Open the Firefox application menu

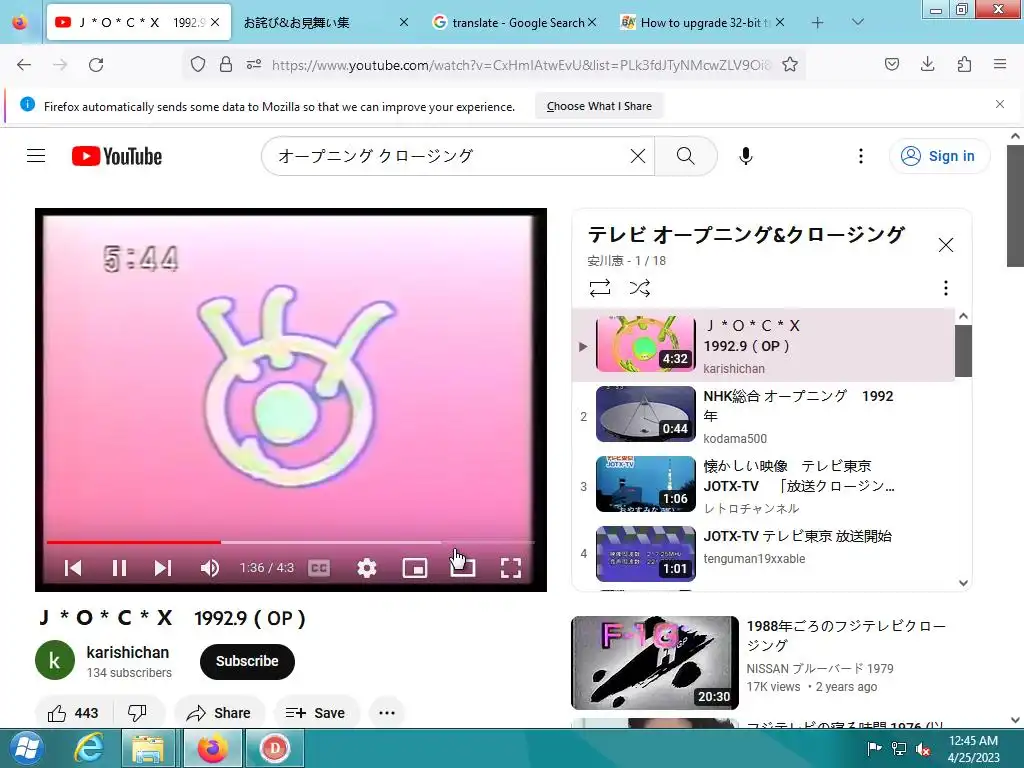click(x=1000, y=64)
